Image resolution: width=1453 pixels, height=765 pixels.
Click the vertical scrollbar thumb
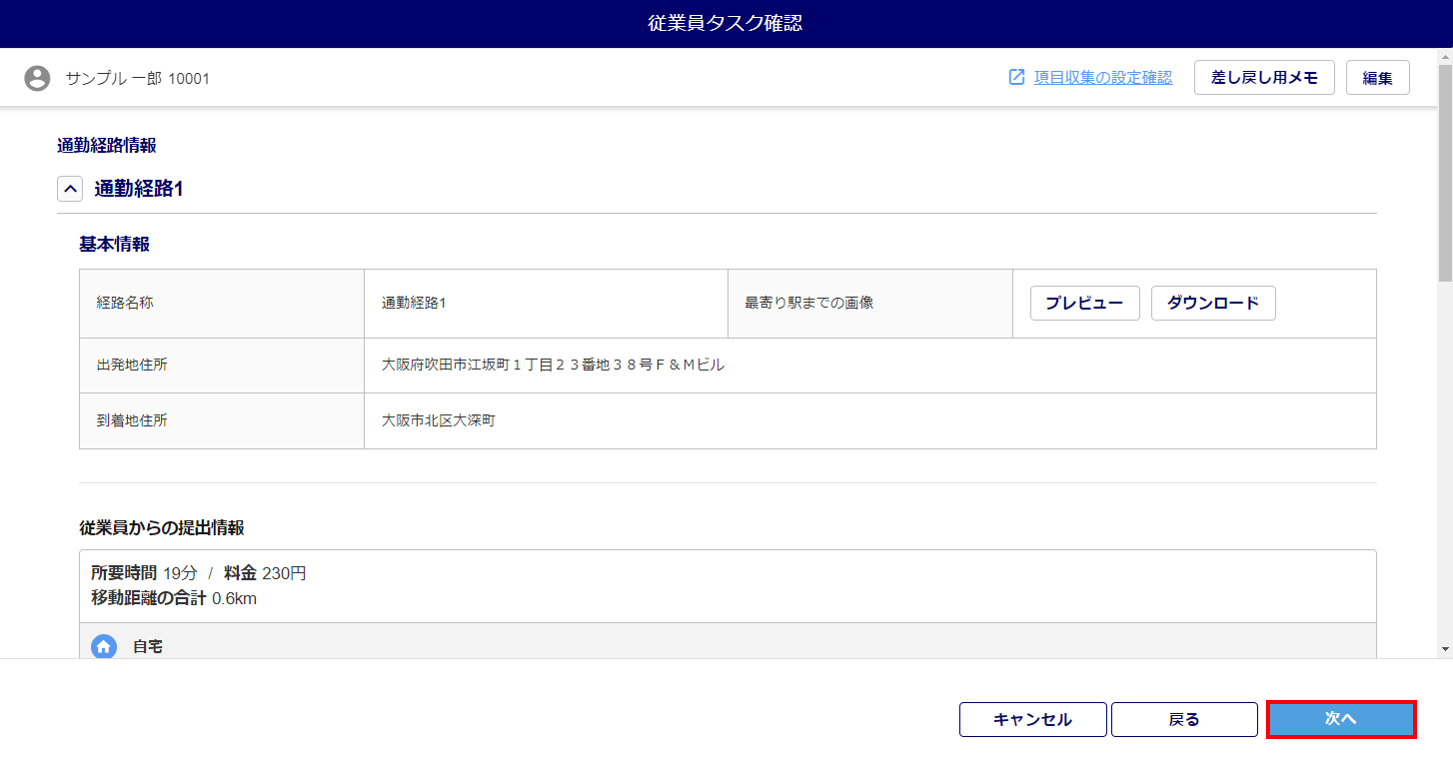[1444, 173]
